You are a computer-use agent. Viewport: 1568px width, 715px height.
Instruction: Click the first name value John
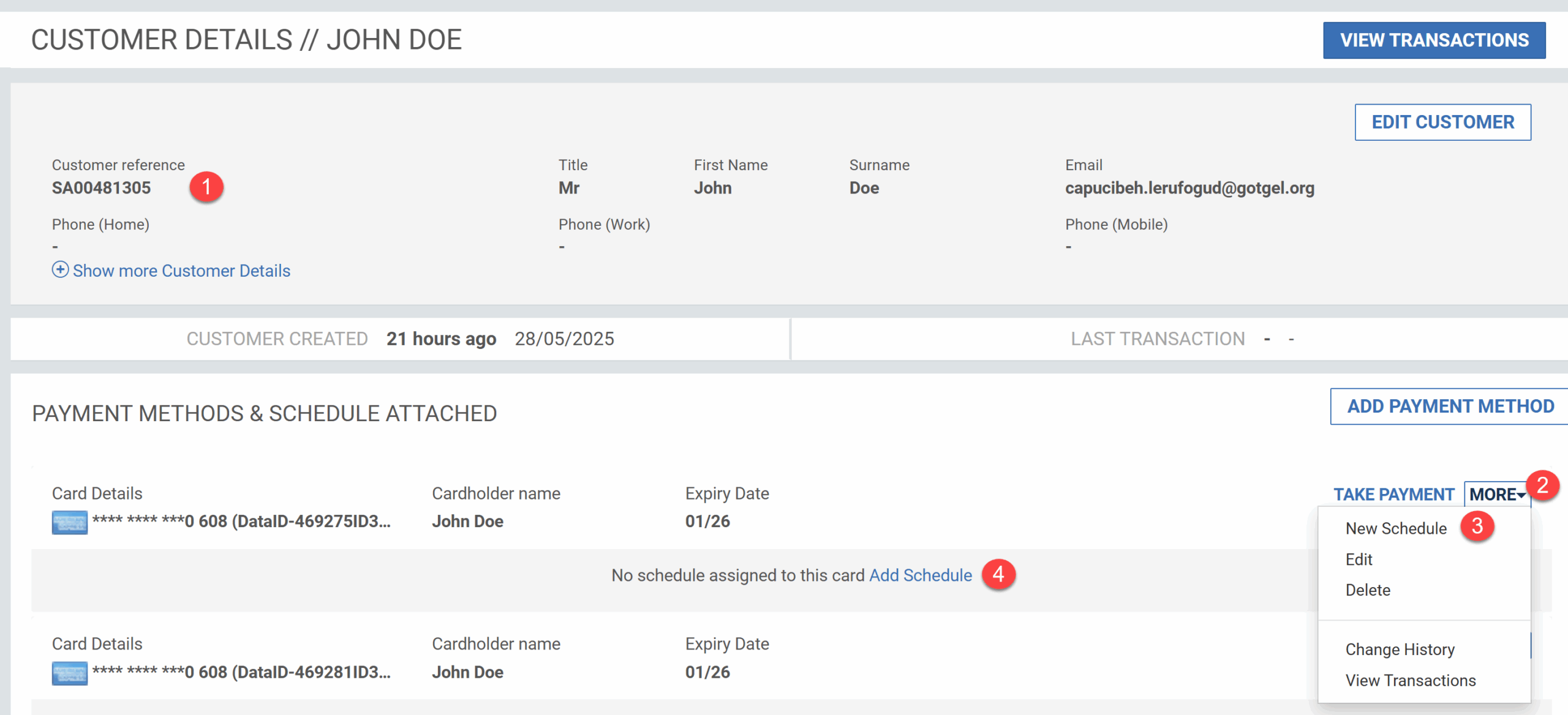point(712,188)
